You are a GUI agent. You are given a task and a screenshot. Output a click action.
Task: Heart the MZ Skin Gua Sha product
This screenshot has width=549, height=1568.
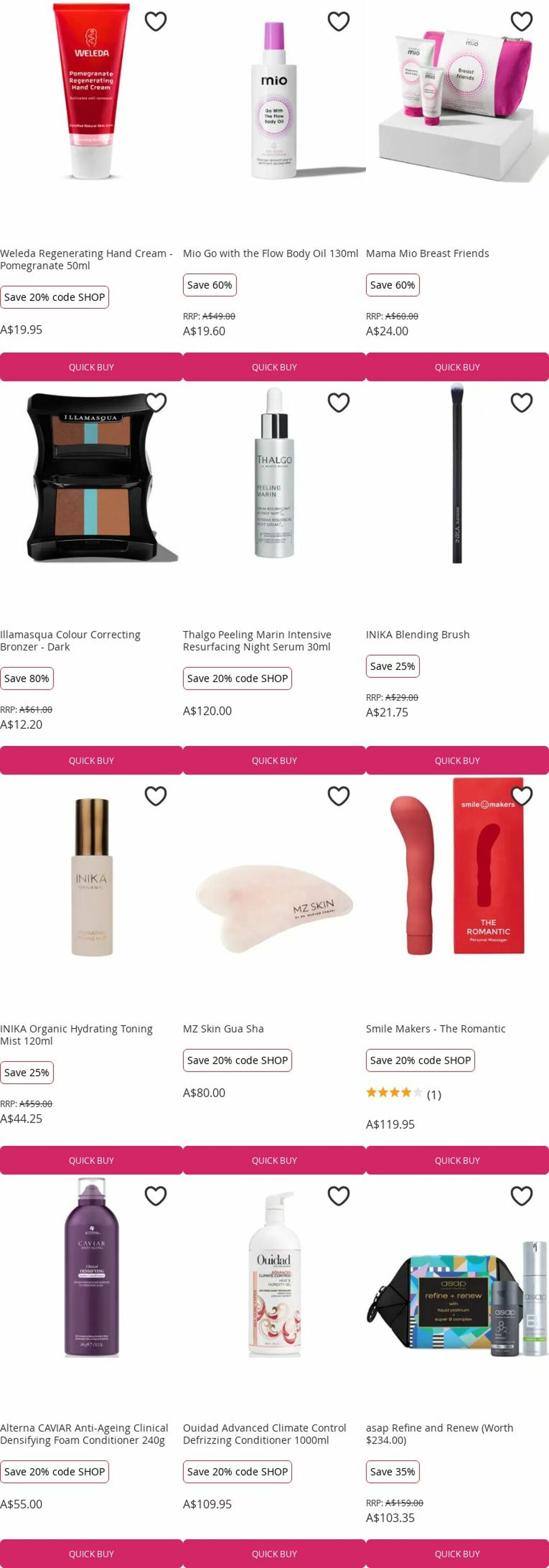pos(338,795)
